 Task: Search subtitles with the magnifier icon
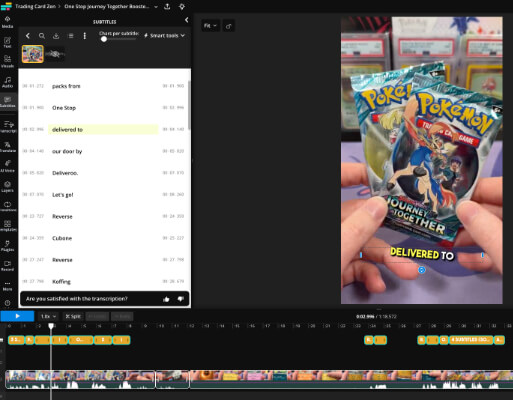(42, 36)
